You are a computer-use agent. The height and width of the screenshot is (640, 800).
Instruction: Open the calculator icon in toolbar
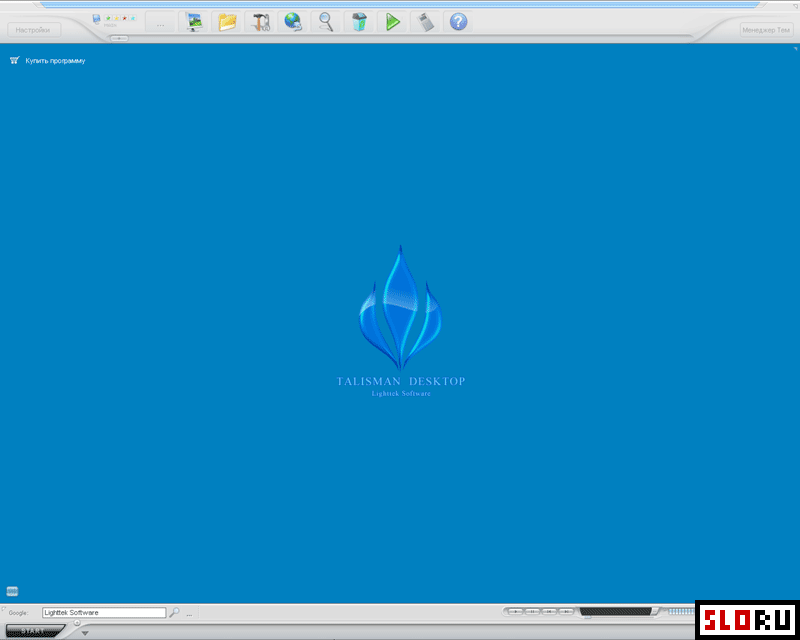[x=426, y=22]
